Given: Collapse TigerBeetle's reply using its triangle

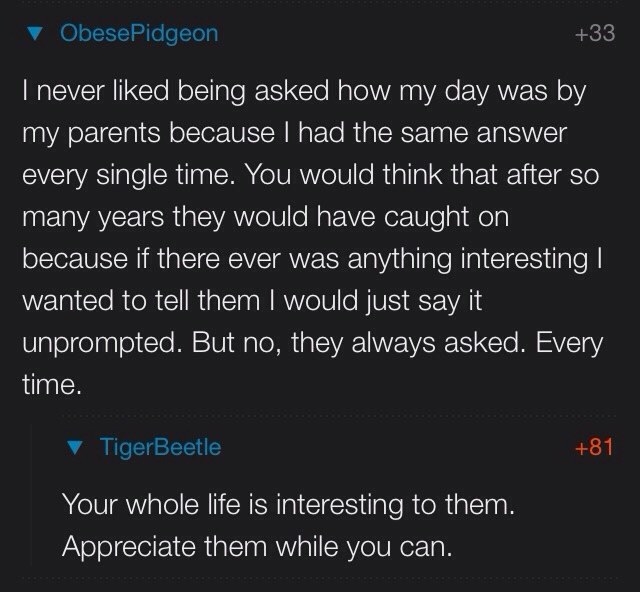Looking at the screenshot, I should click(74, 448).
